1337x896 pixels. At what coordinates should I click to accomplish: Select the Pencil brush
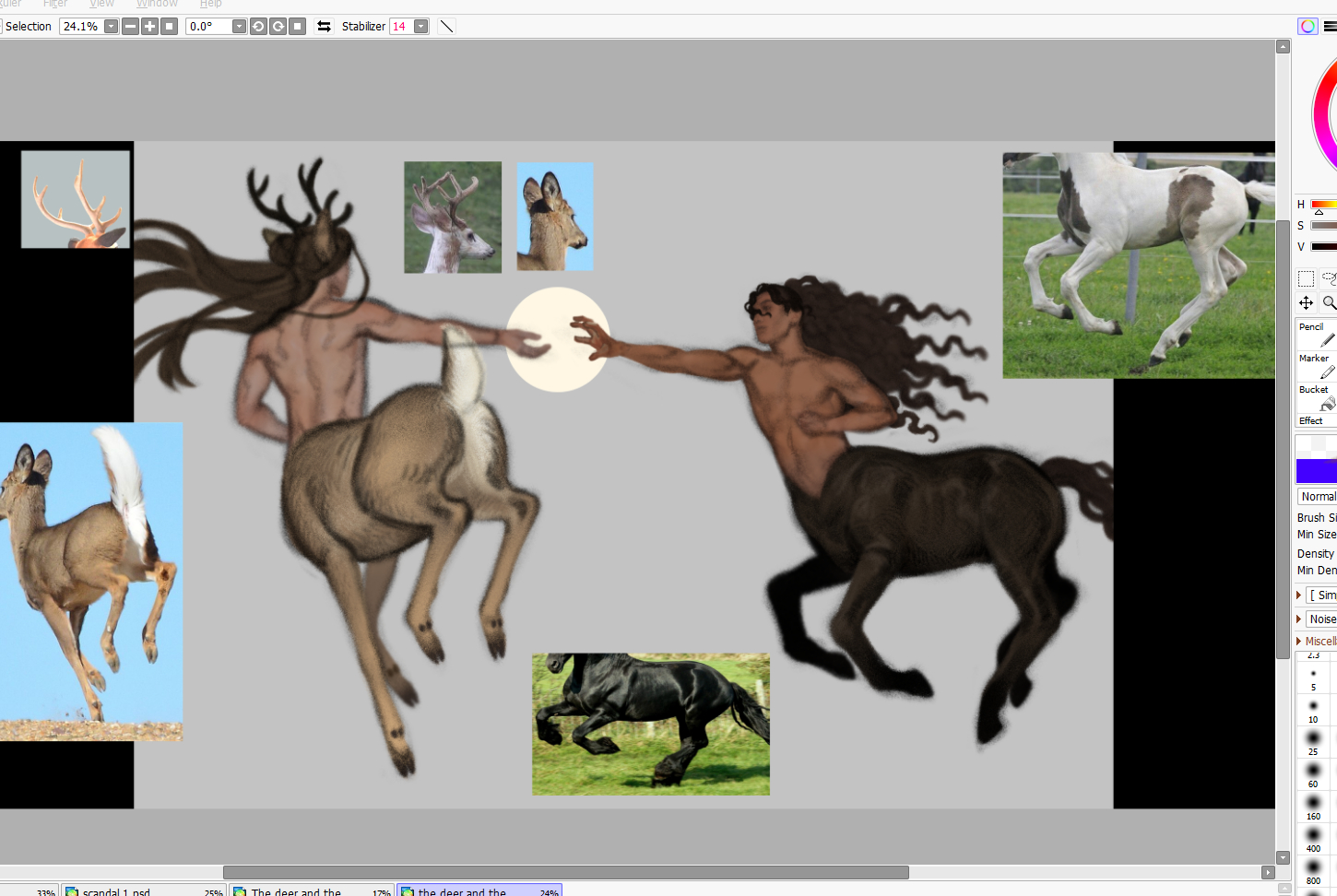coord(1317,335)
